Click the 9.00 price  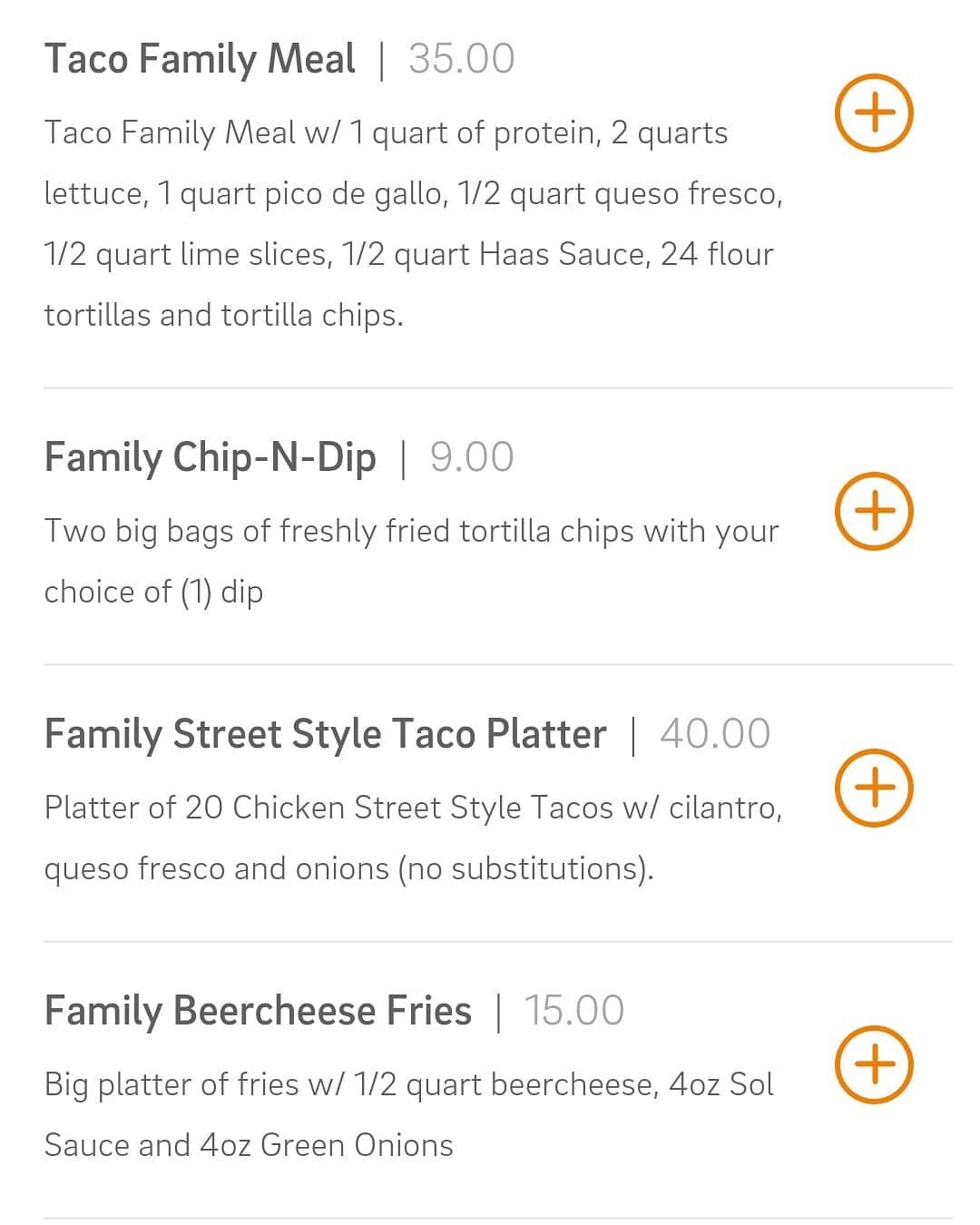click(x=472, y=457)
